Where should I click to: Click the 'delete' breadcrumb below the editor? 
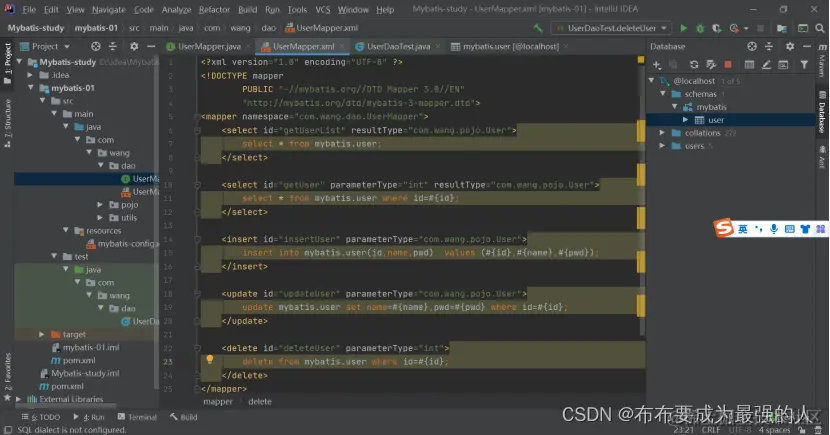coord(259,402)
